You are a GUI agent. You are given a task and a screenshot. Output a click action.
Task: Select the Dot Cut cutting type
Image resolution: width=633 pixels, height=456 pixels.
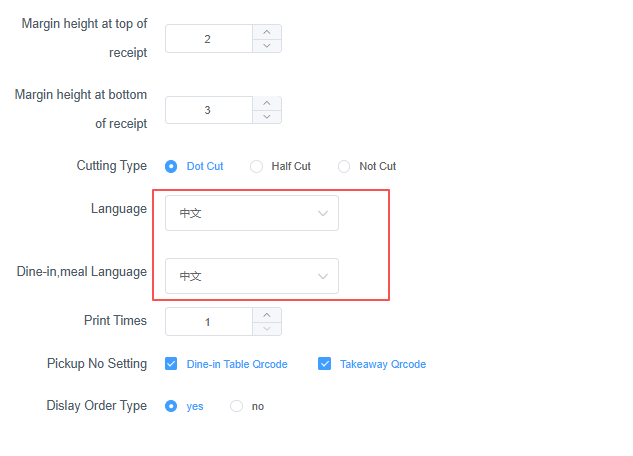(x=171, y=166)
